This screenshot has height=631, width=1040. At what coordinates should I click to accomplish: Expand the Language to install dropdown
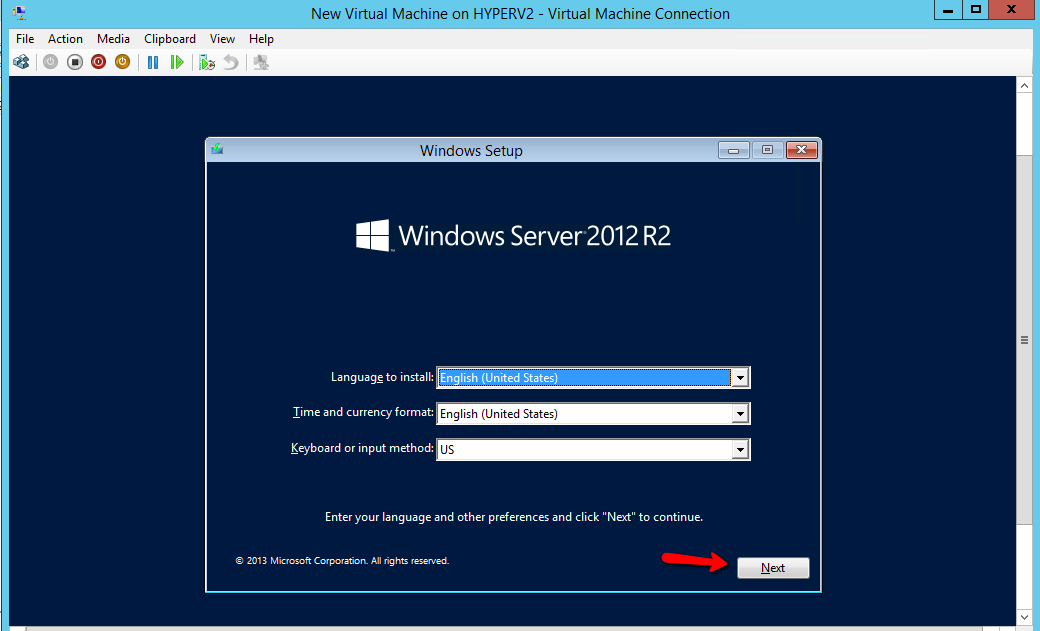(740, 378)
